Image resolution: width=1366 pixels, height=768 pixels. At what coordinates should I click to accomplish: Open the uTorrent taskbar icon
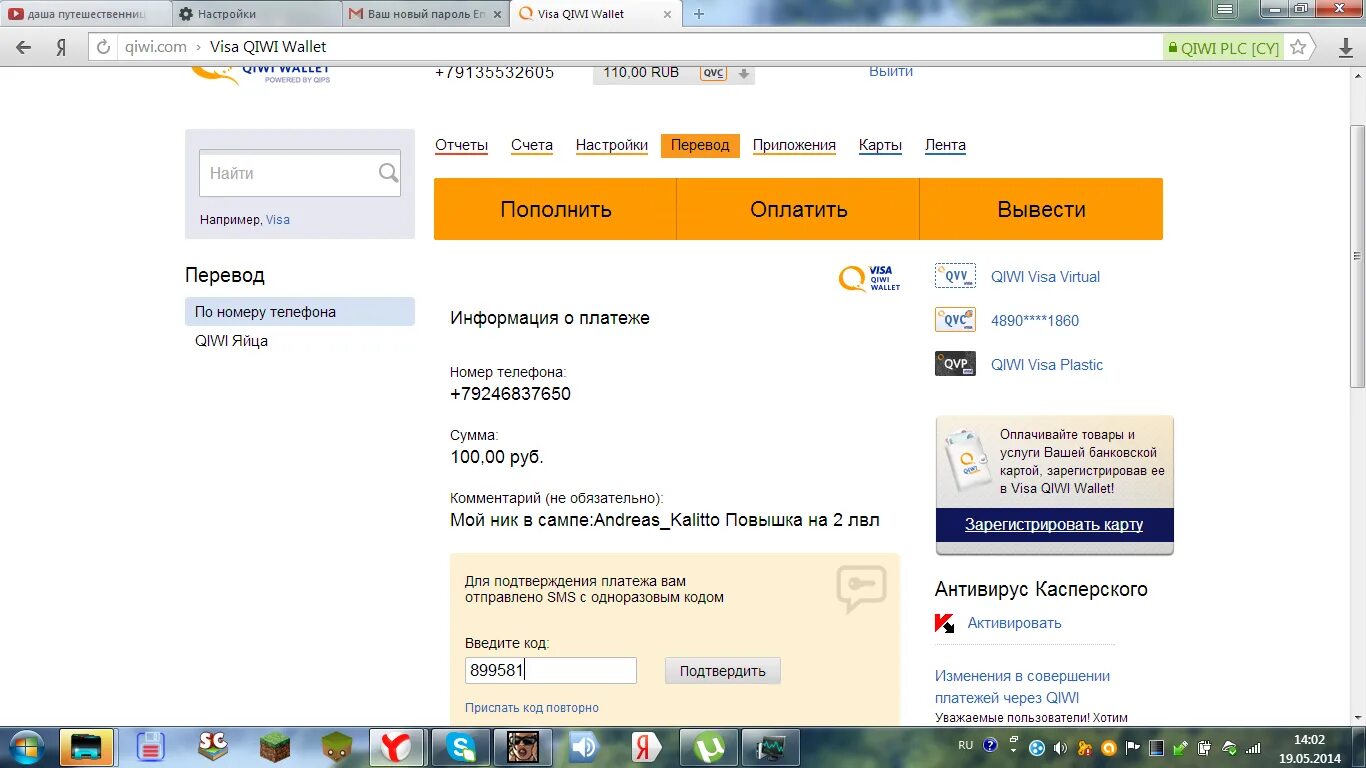coord(708,747)
